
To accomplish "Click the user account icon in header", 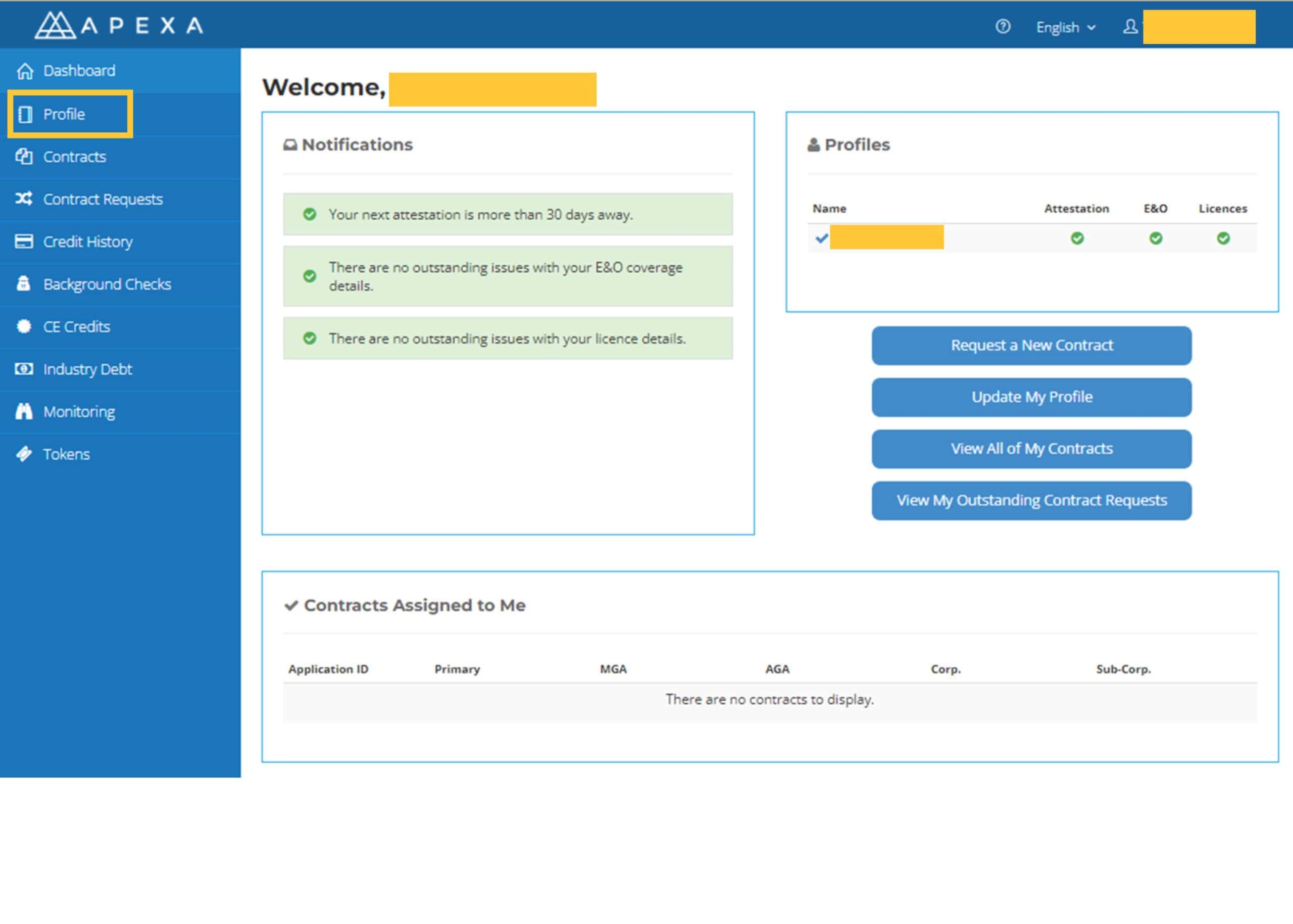I will click(x=1130, y=27).
